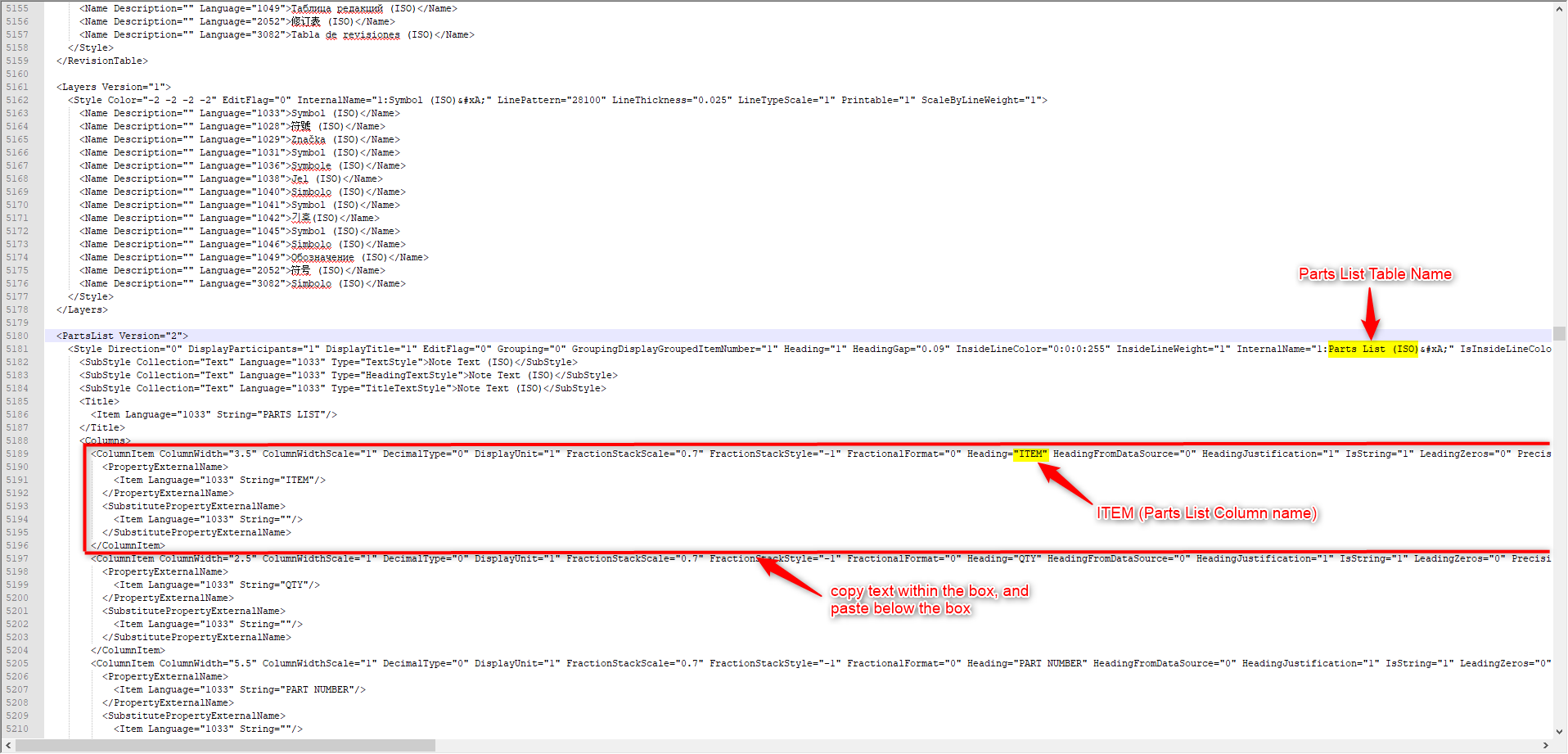Viewport: 1568px width, 754px height.
Task: Select line number 5188 in the gutter
Action: (x=17, y=440)
